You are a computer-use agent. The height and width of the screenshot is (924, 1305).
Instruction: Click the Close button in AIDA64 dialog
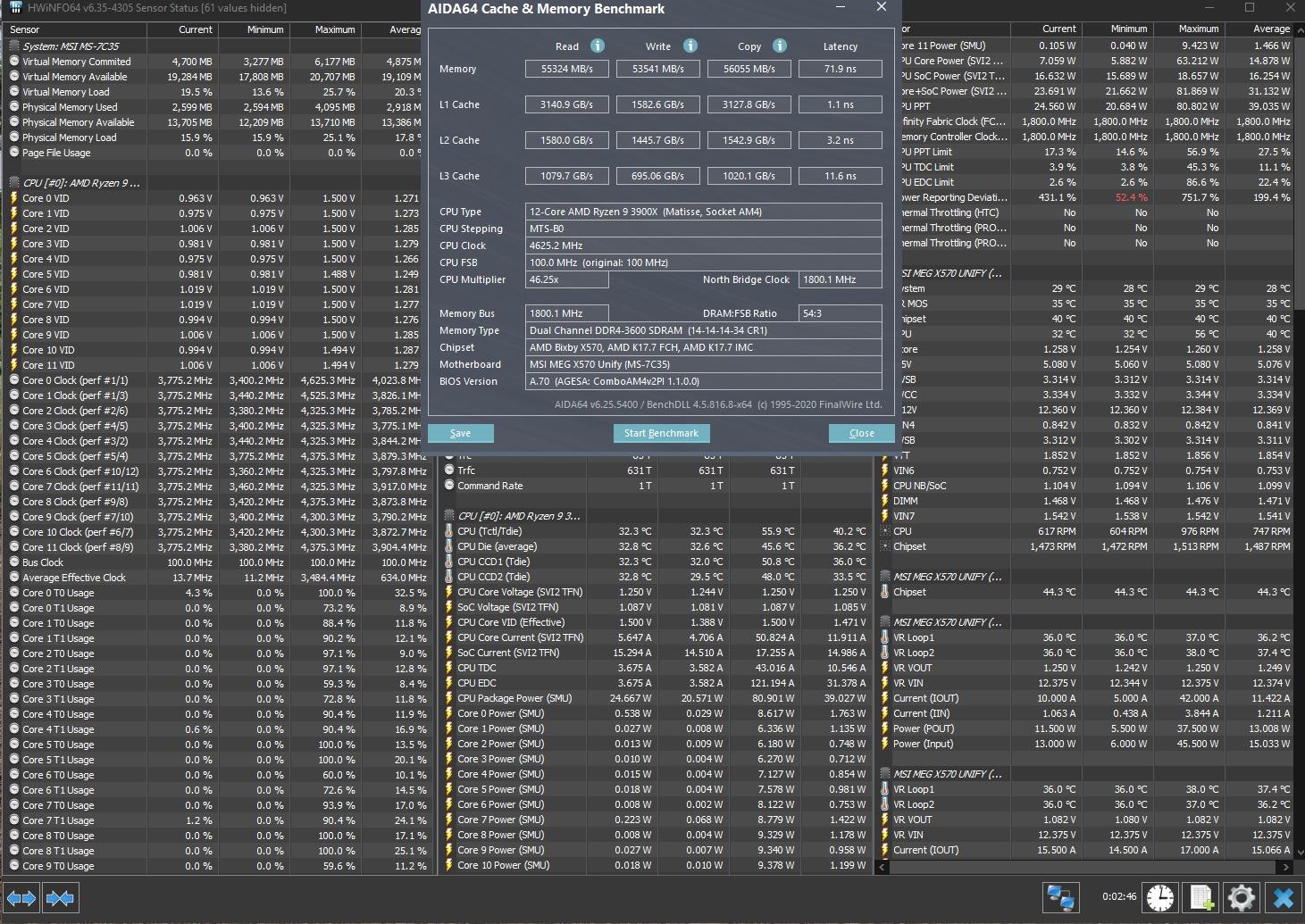861,433
